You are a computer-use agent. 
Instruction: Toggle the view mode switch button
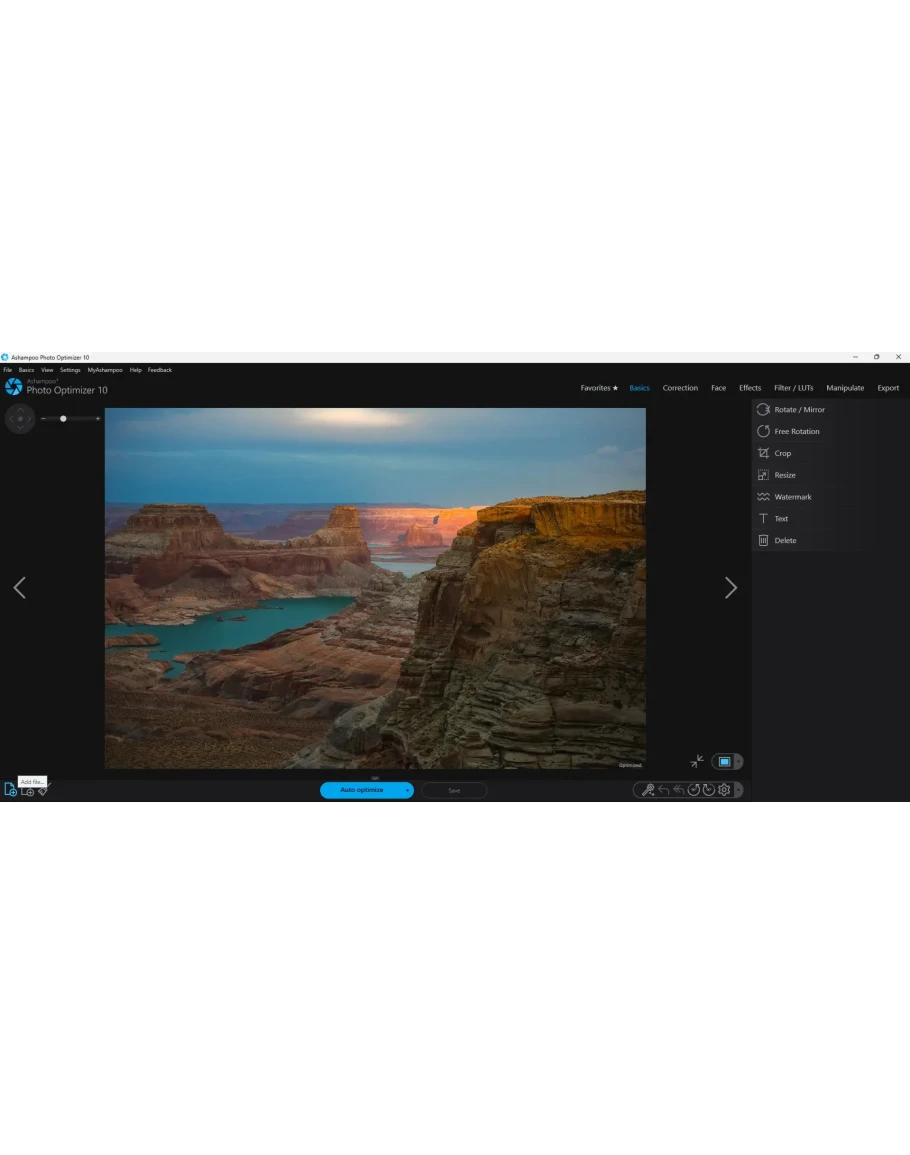(x=724, y=762)
